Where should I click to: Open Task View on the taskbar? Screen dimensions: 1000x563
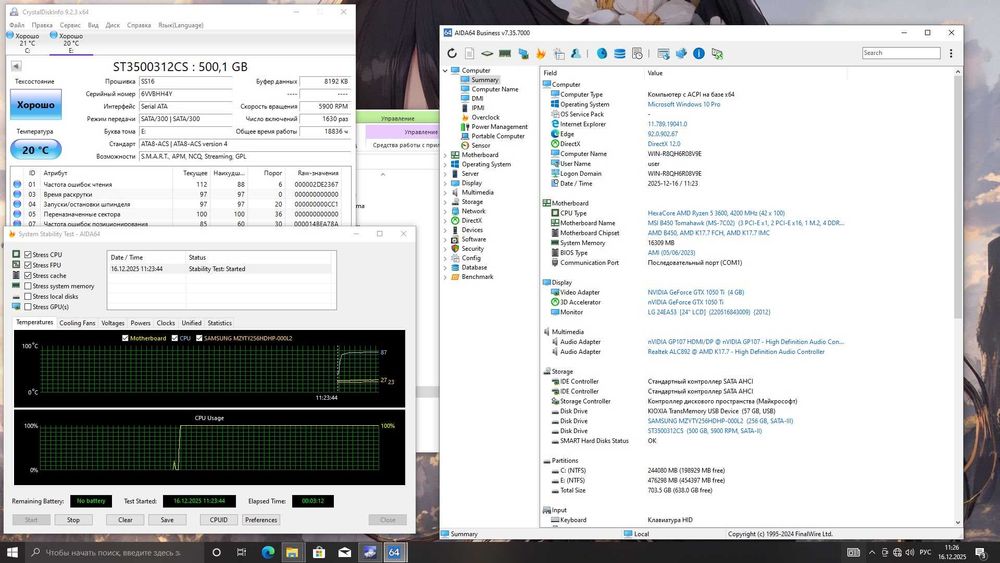(x=241, y=552)
